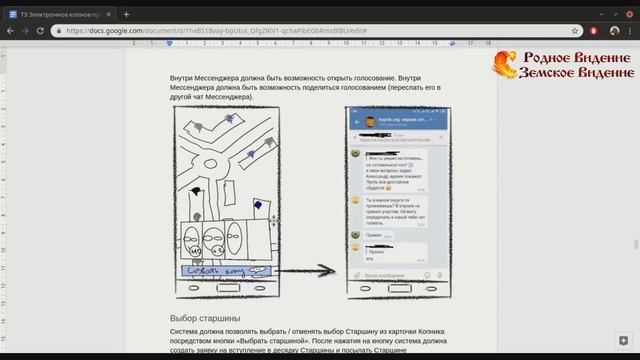
Task: Open a new browser tab
Action: (126, 14)
